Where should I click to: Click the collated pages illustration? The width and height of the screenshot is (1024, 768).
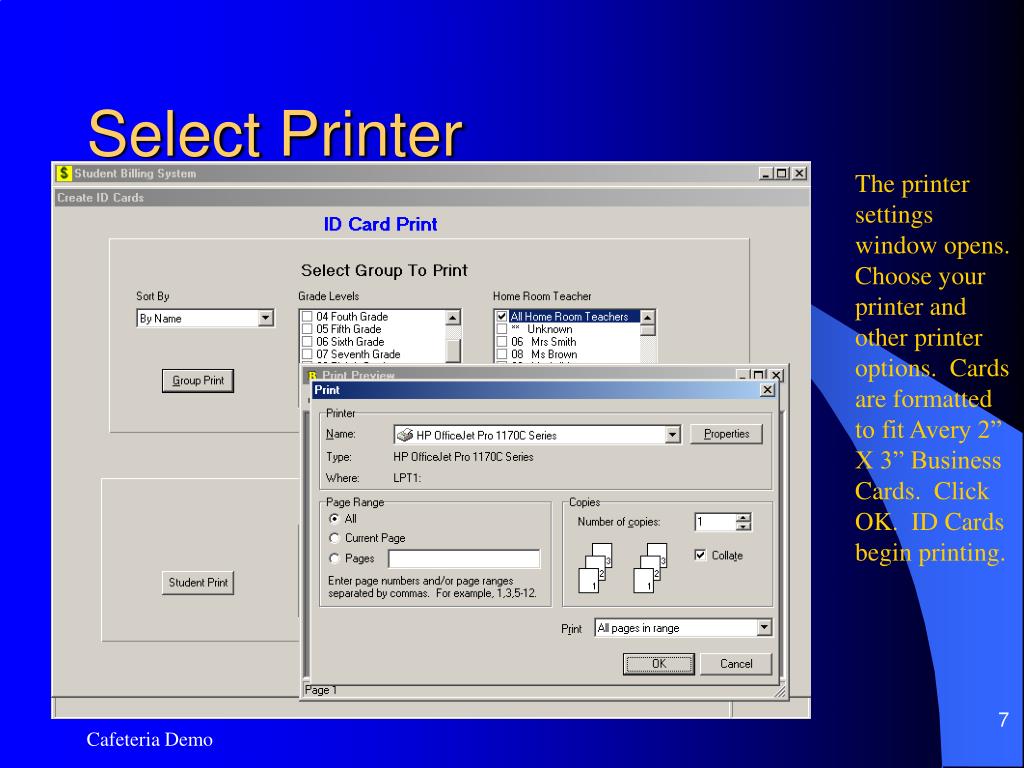click(623, 568)
